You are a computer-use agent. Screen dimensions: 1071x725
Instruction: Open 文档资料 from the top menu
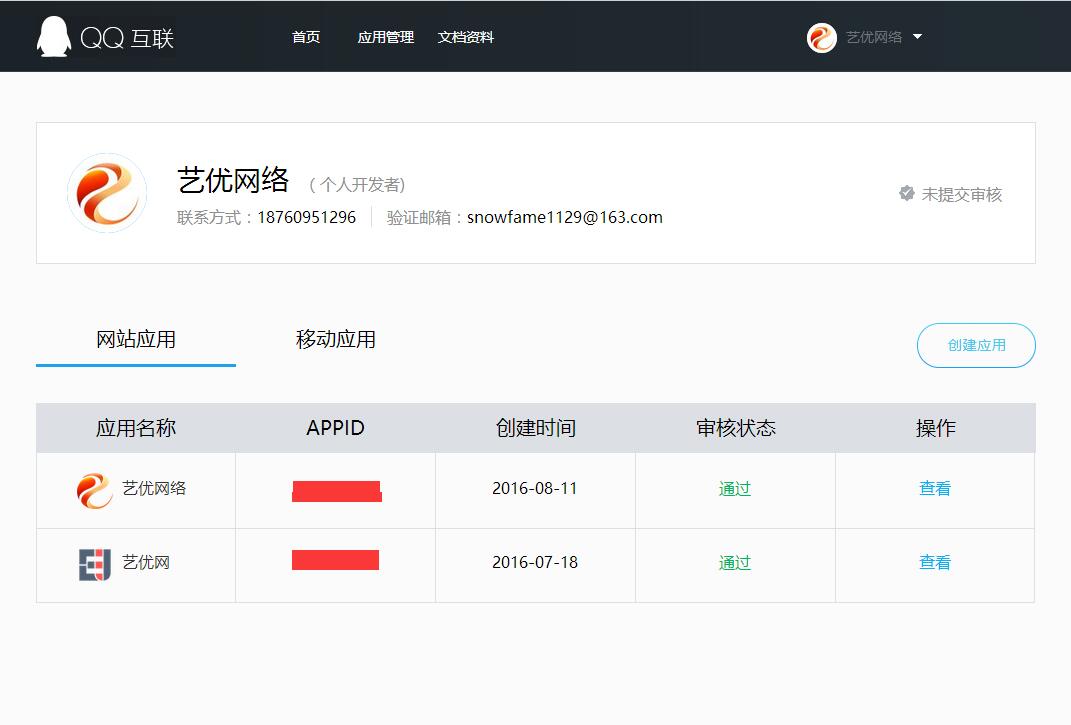pos(466,37)
